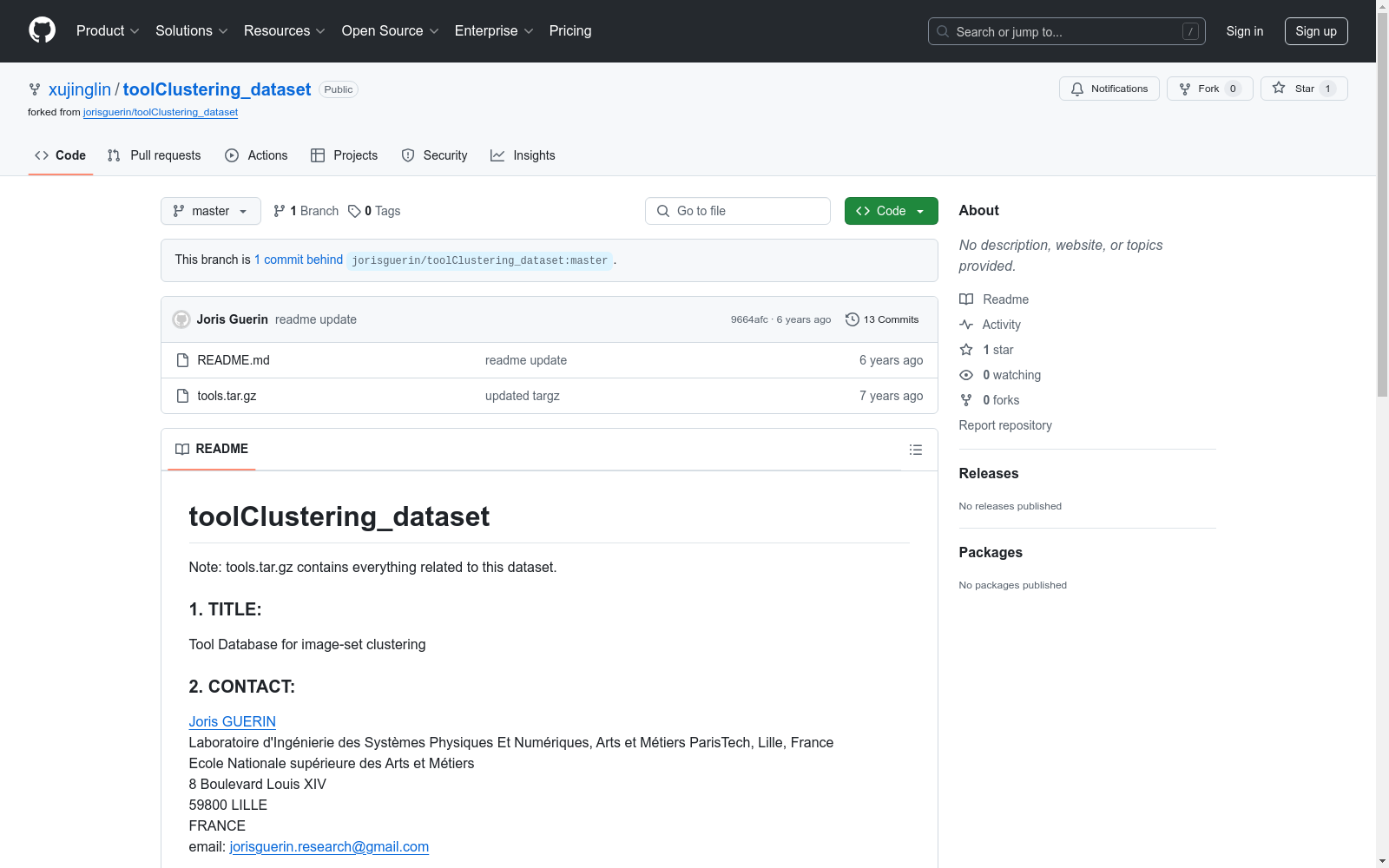Click the commit history clock icon

(x=852, y=319)
